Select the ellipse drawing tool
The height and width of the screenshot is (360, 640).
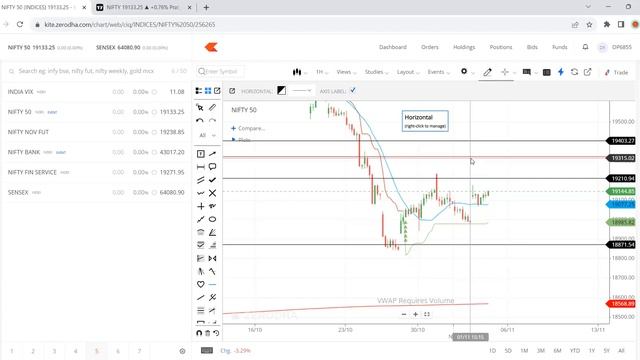point(212,220)
